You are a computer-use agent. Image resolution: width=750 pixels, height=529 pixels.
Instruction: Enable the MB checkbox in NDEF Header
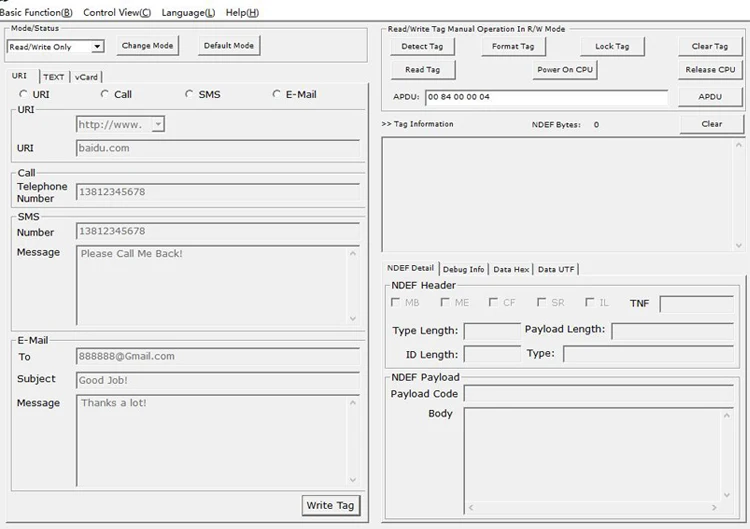pyautogui.click(x=397, y=302)
